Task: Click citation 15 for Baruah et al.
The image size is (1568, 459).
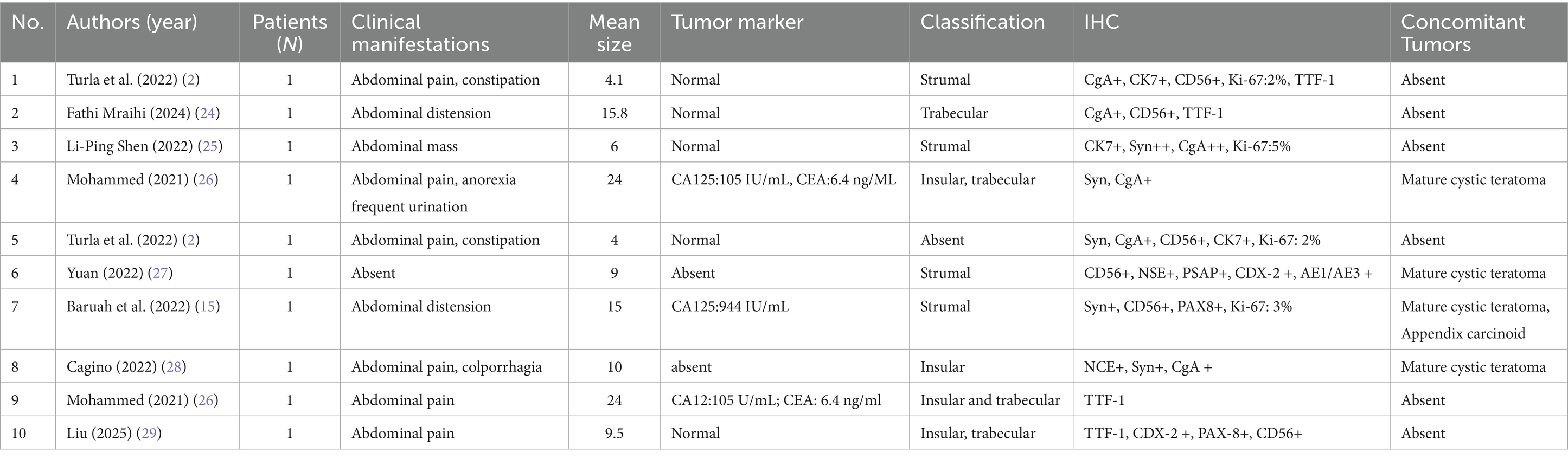Action: (x=208, y=306)
